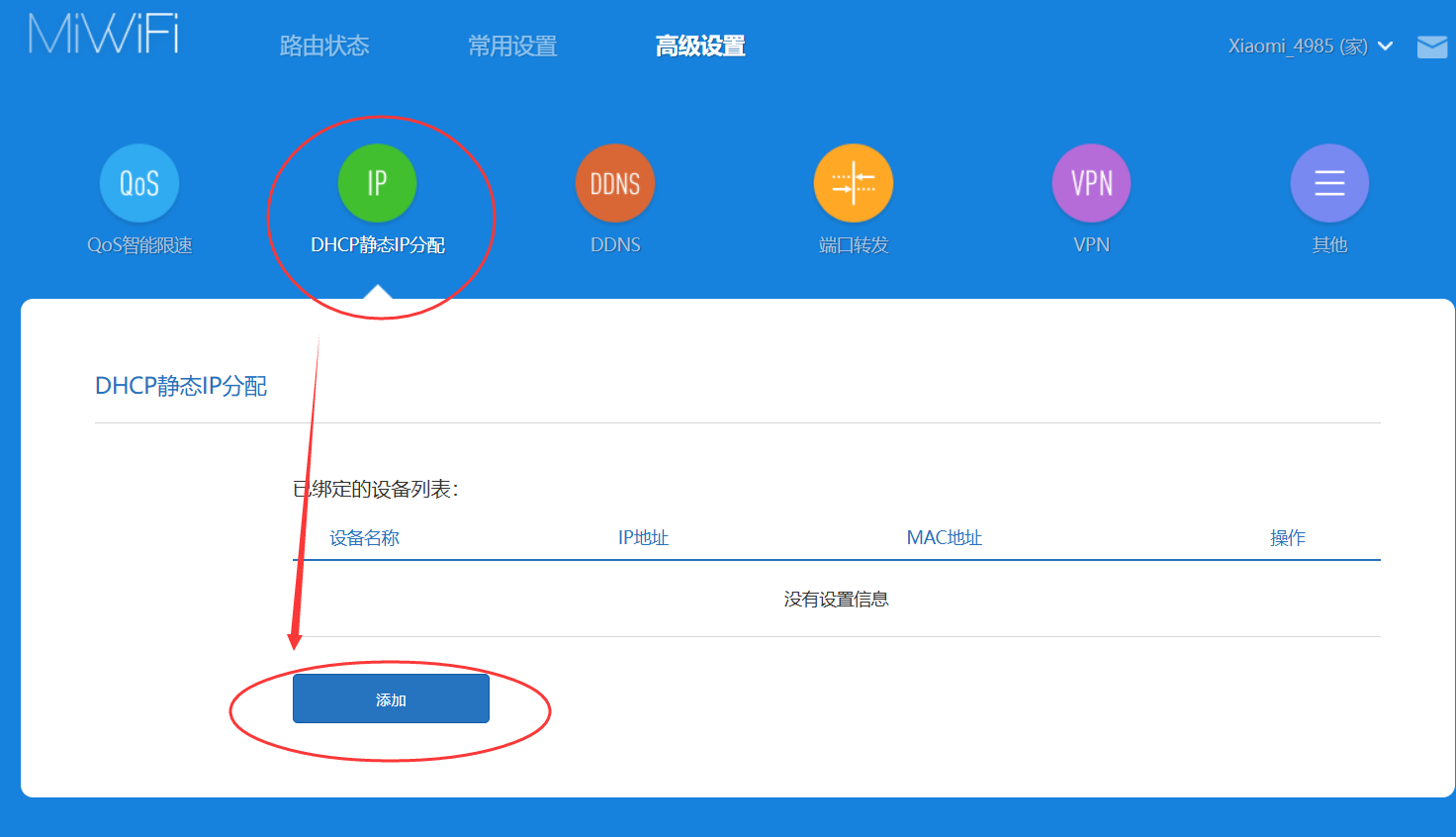Click the IP地址 column header
Image resolution: width=1456 pixels, height=837 pixels.
642,537
